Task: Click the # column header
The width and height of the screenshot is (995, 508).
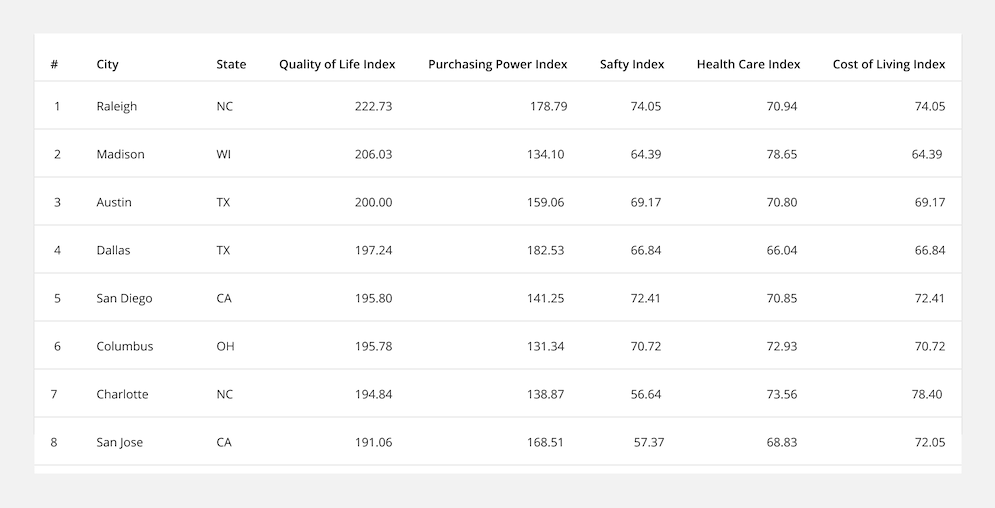Action: pyautogui.click(x=55, y=64)
